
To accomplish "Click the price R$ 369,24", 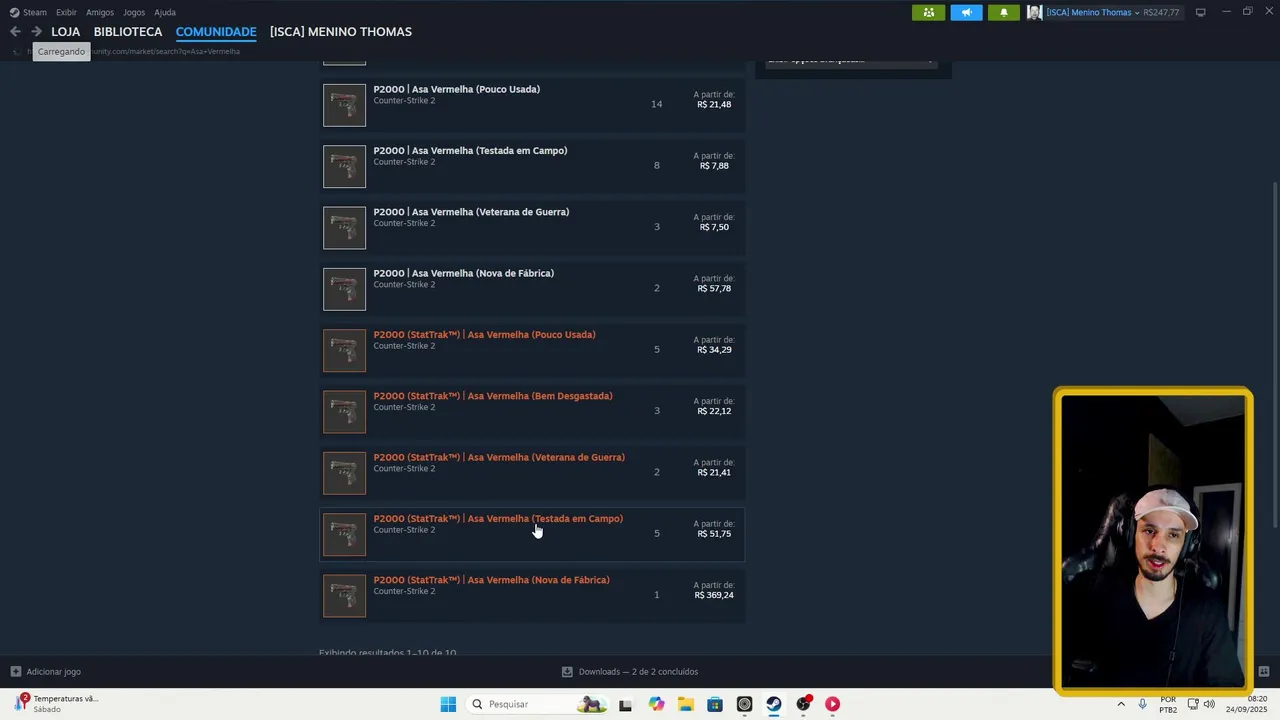I will click(714, 595).
